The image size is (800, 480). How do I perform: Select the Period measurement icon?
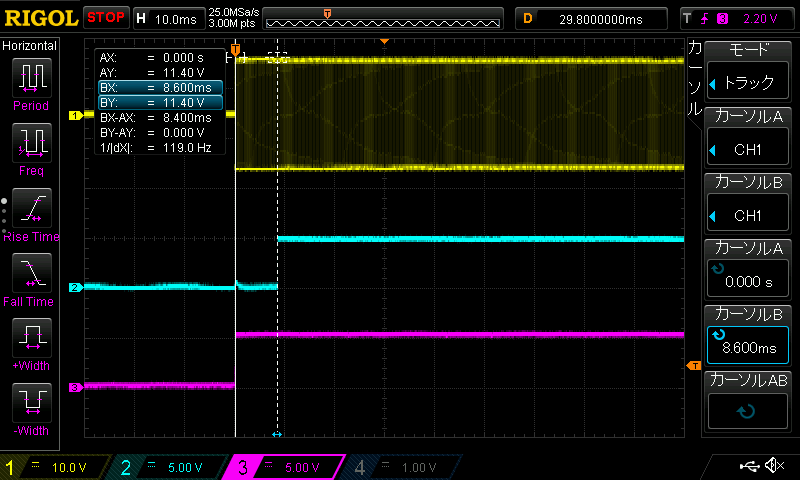tap(32, 78)
